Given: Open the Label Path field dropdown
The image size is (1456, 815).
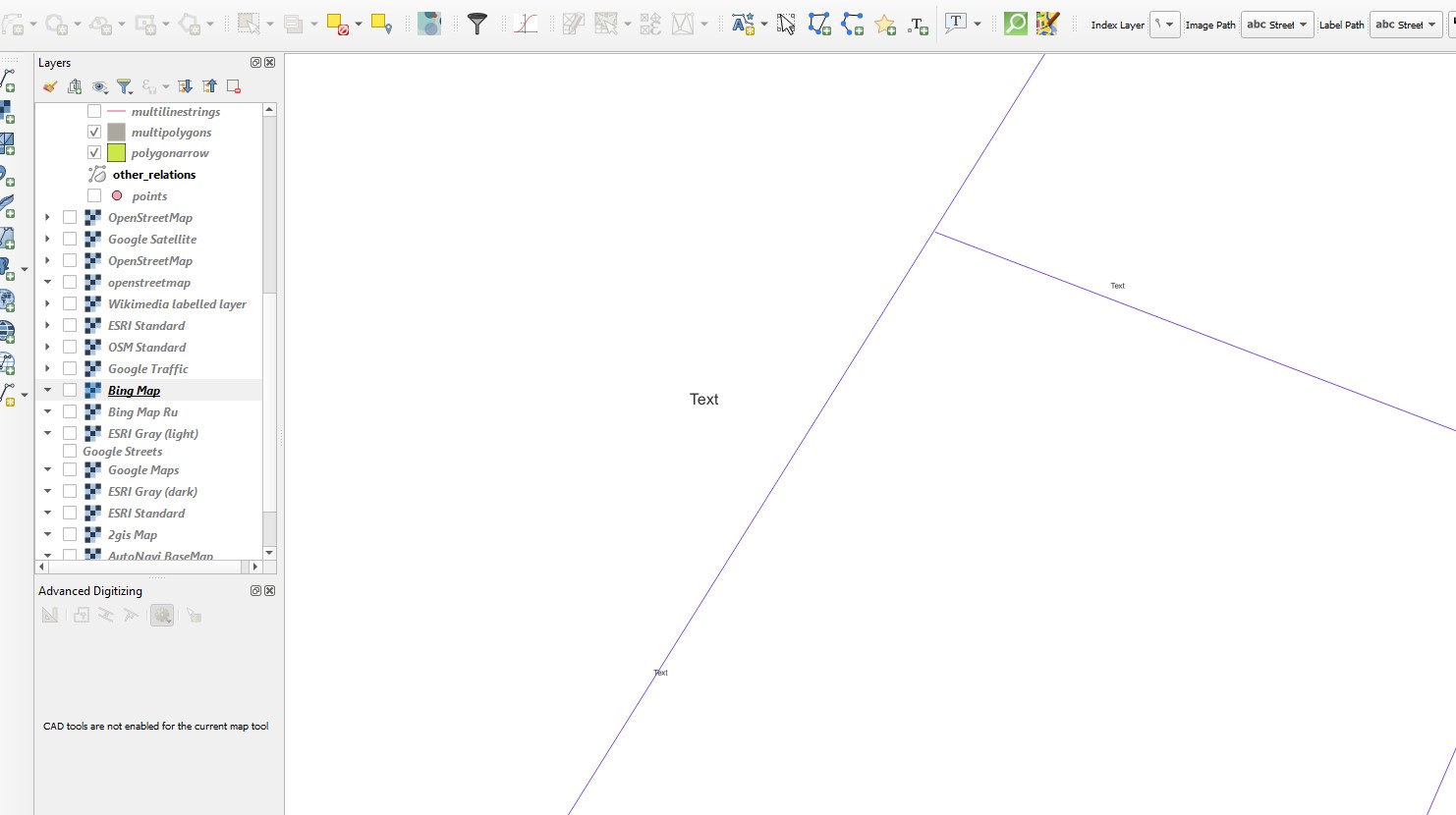Looking at the screenshot, I should [1406, 25].
